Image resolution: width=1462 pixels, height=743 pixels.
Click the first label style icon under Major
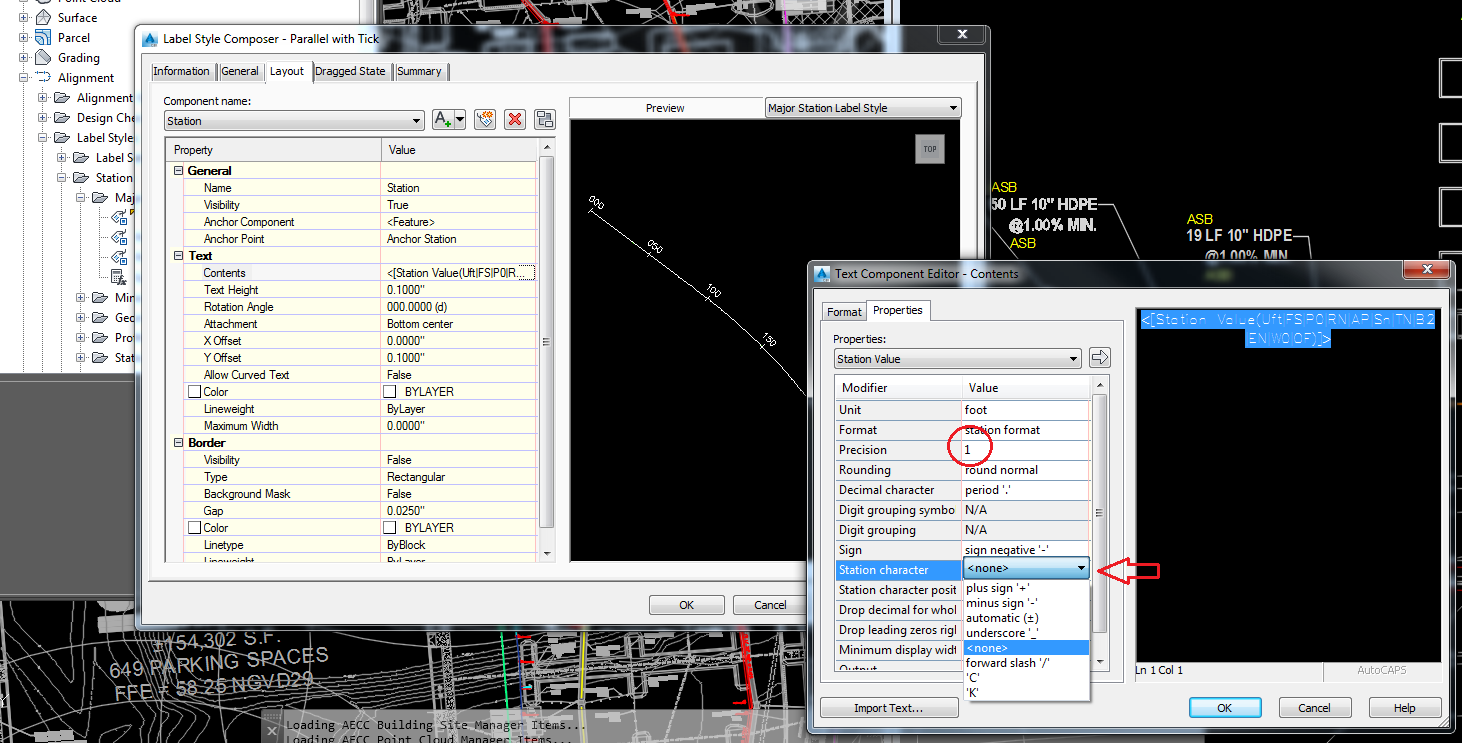[118, 217]
